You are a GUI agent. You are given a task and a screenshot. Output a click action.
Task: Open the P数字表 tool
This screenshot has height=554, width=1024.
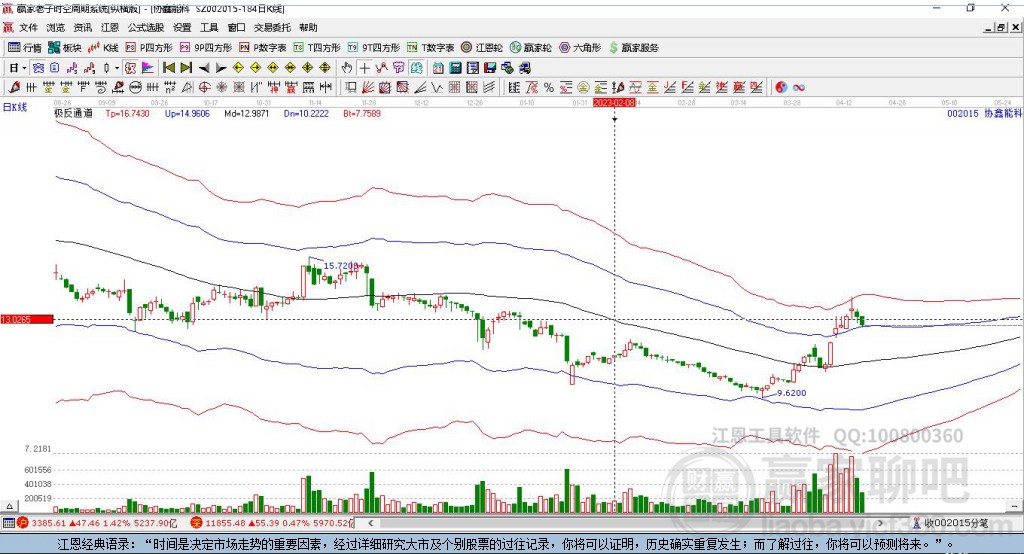(x=263, y=48)
